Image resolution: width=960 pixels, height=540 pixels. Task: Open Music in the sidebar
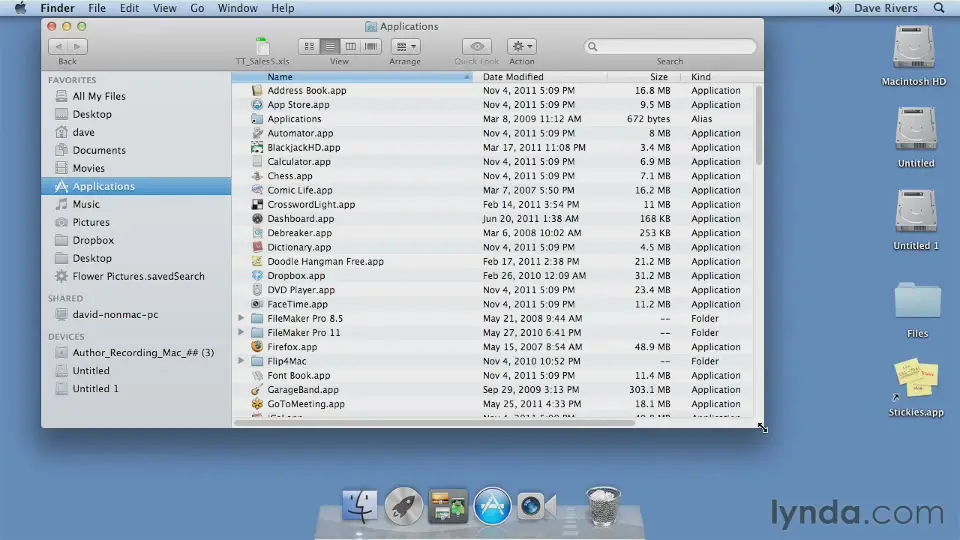(86, 204)
